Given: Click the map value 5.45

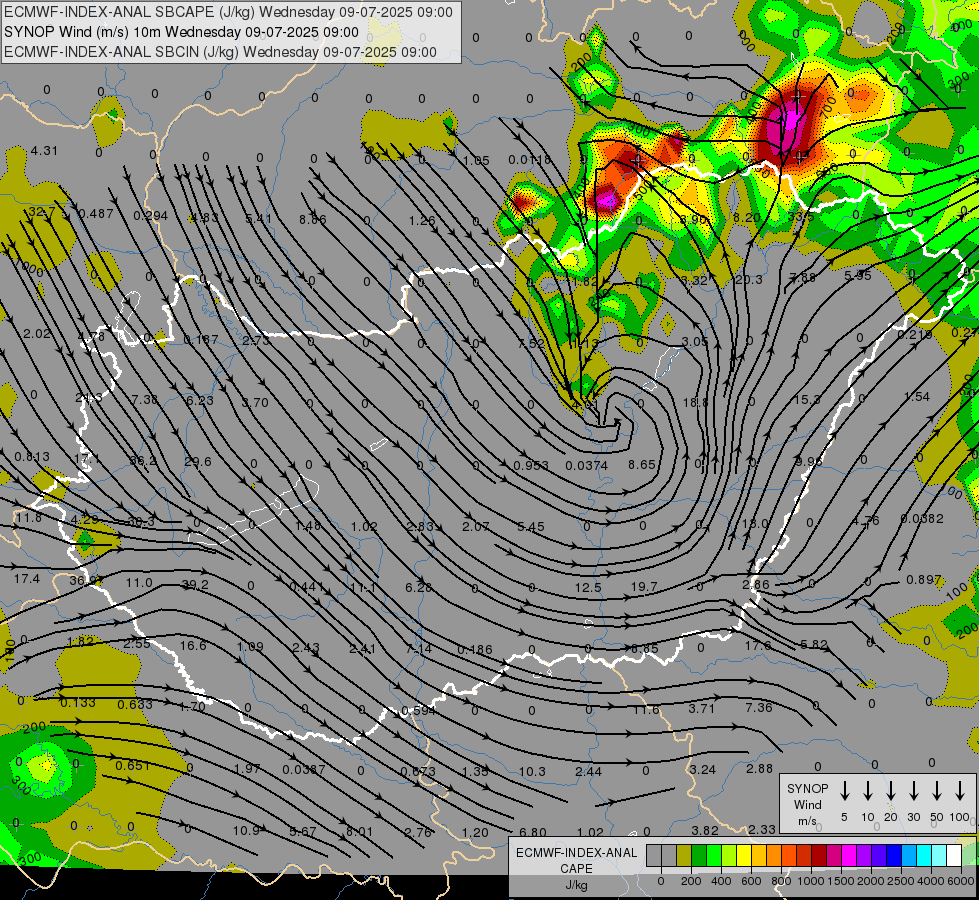Looking at the screenshot, I should (531, 527).
